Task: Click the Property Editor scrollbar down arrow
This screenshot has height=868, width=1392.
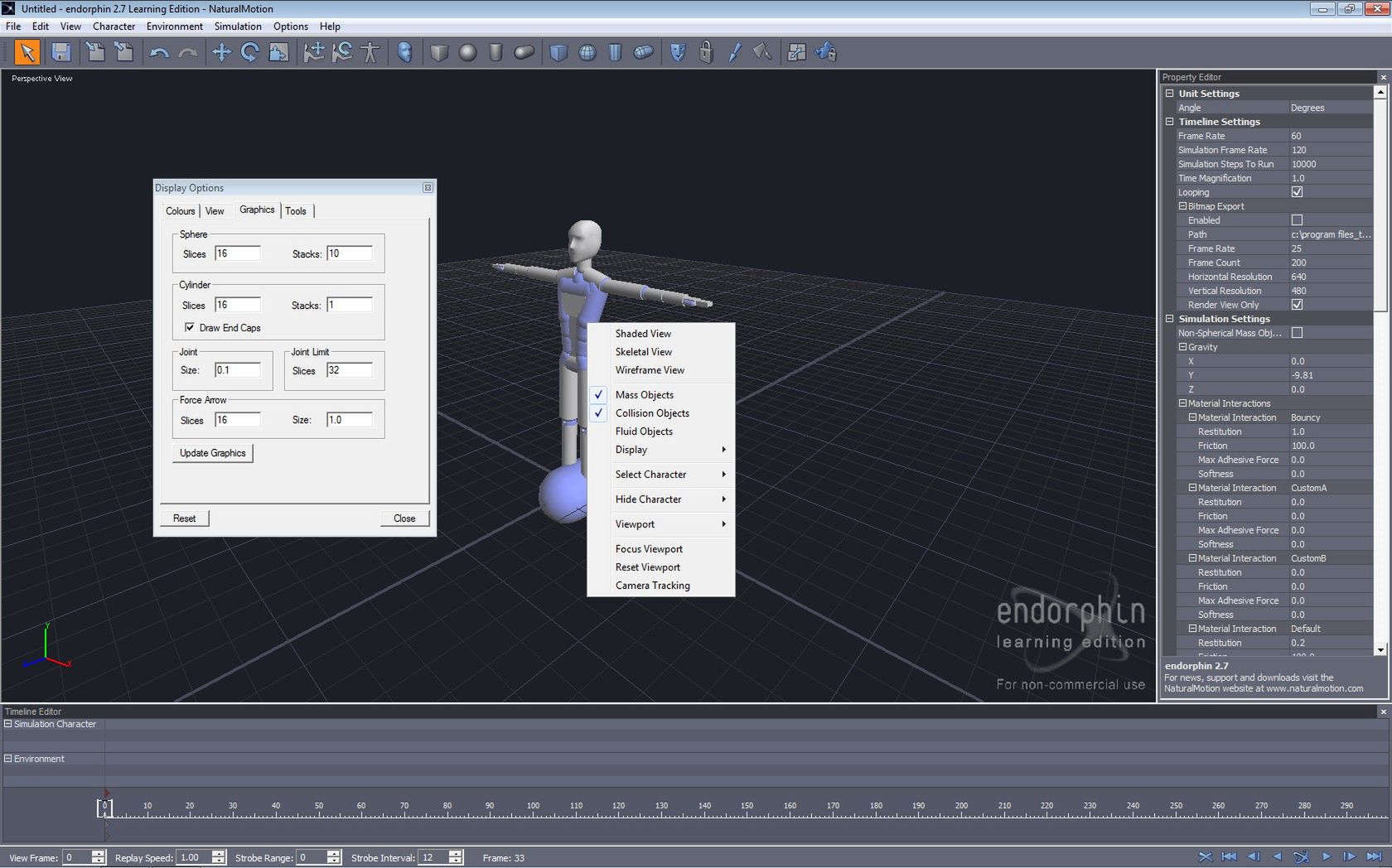Action: 1380,650
